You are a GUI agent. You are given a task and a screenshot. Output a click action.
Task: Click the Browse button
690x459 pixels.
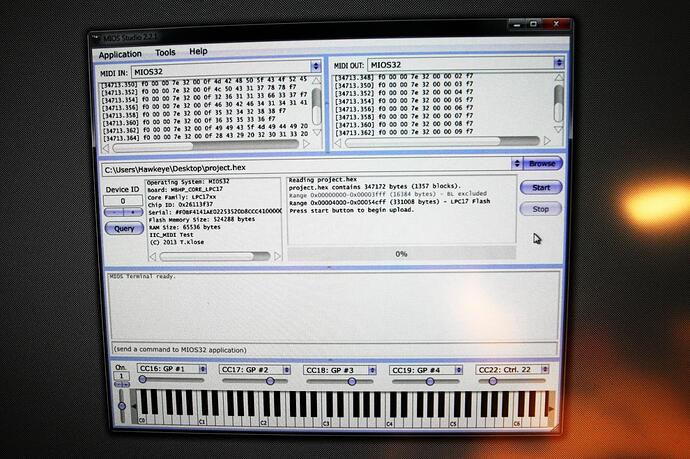(x=542, y=163)
